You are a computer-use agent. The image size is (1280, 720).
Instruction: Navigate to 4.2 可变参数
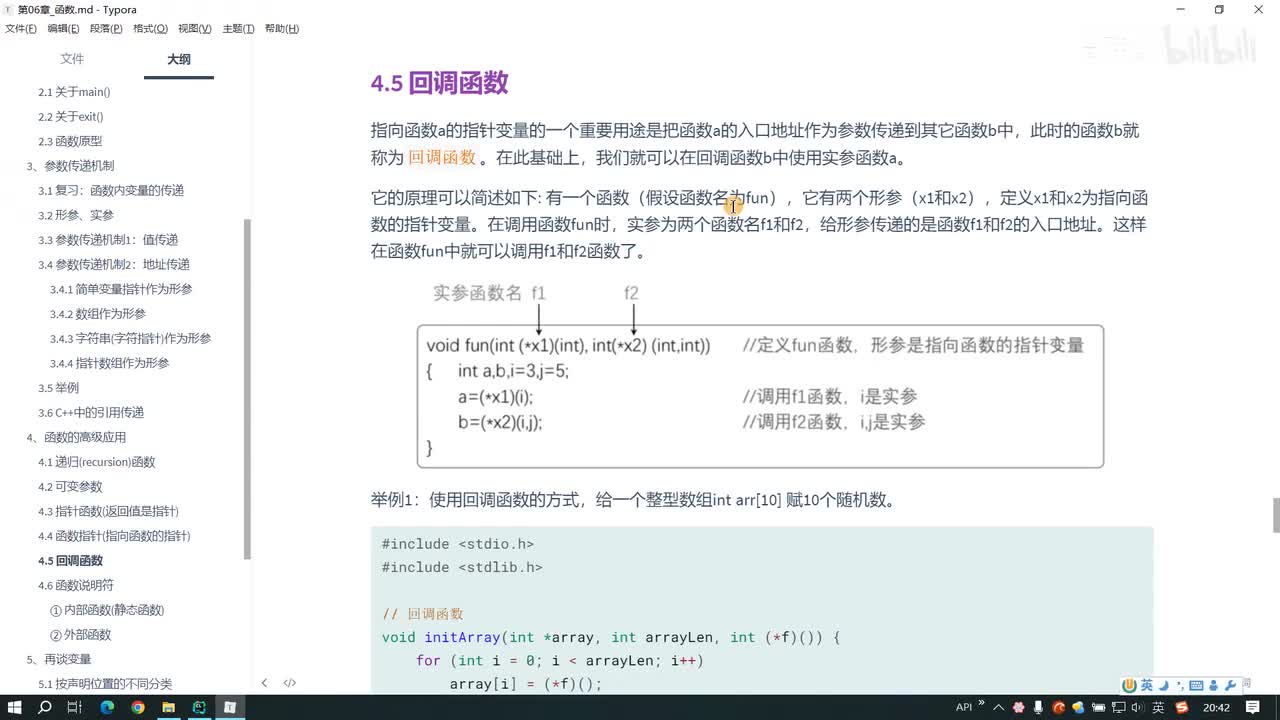point(70,487)
